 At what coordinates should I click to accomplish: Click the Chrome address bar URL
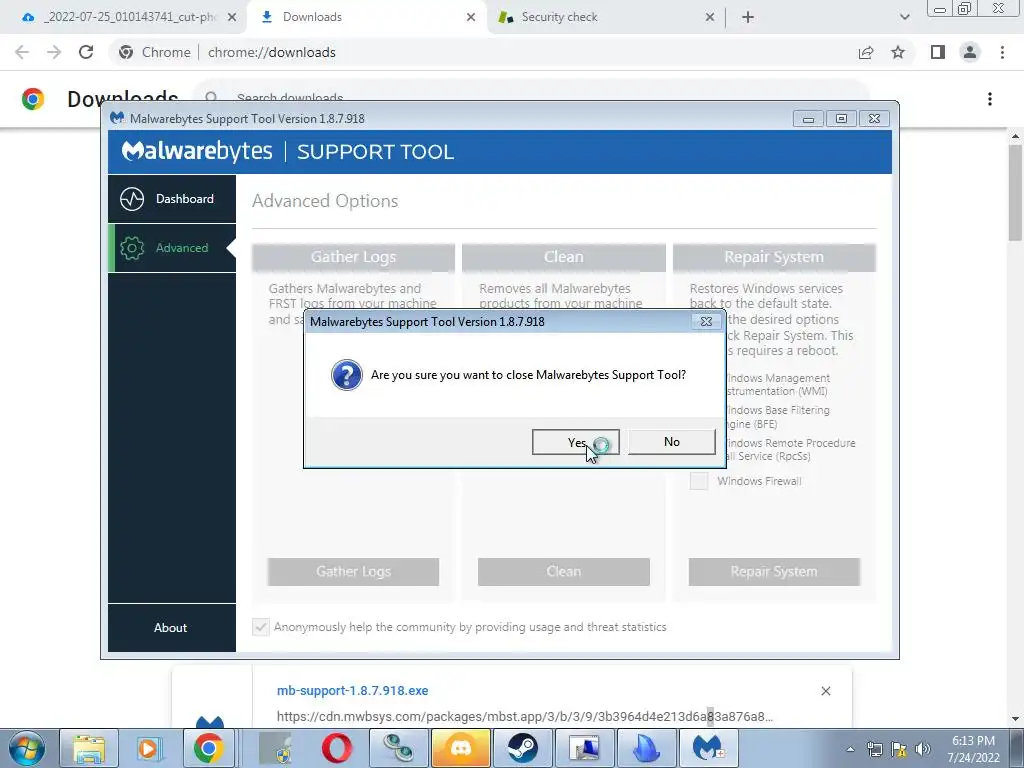(x=272, y=52)
